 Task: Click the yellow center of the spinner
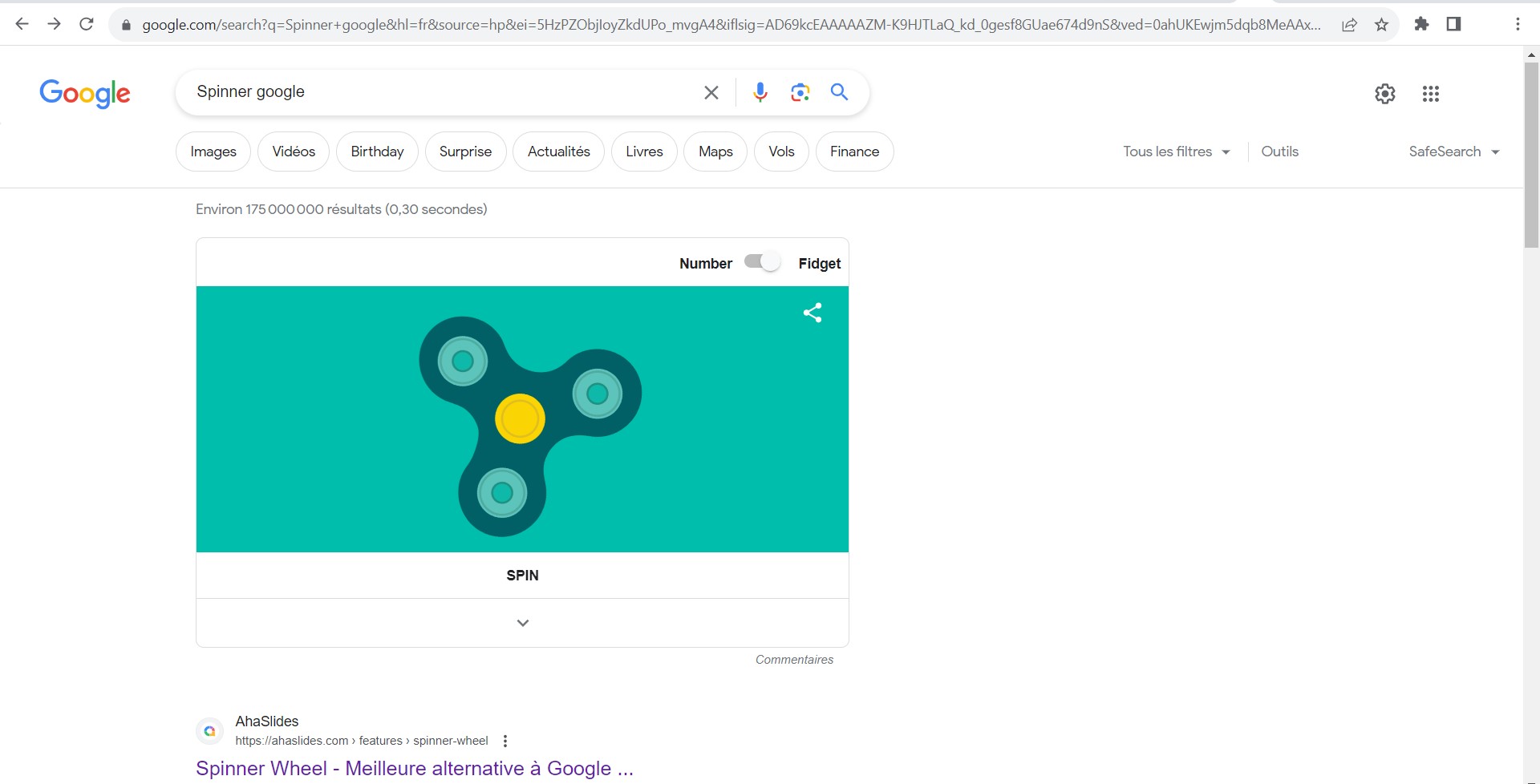pyautogui.click(x=520, y=418)
